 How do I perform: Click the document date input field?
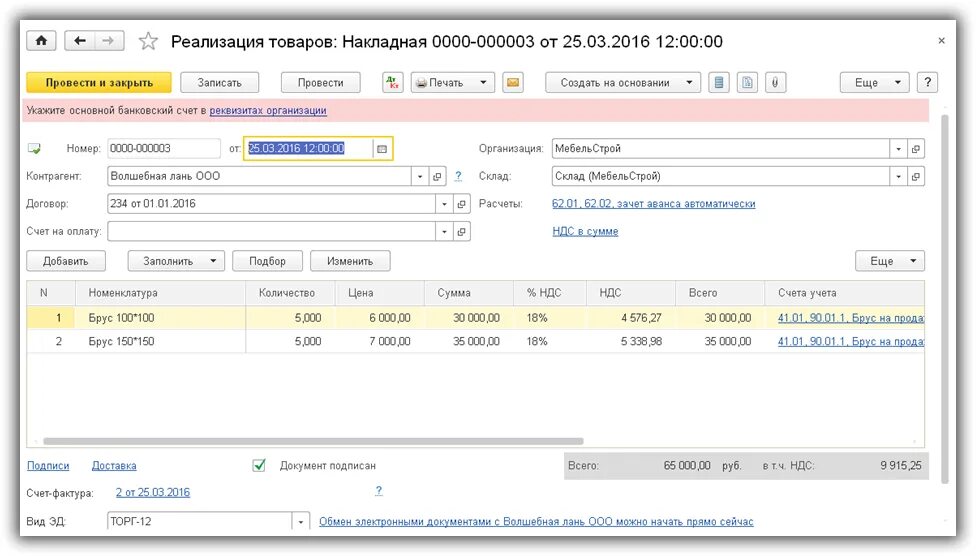[x=309, y=149]
